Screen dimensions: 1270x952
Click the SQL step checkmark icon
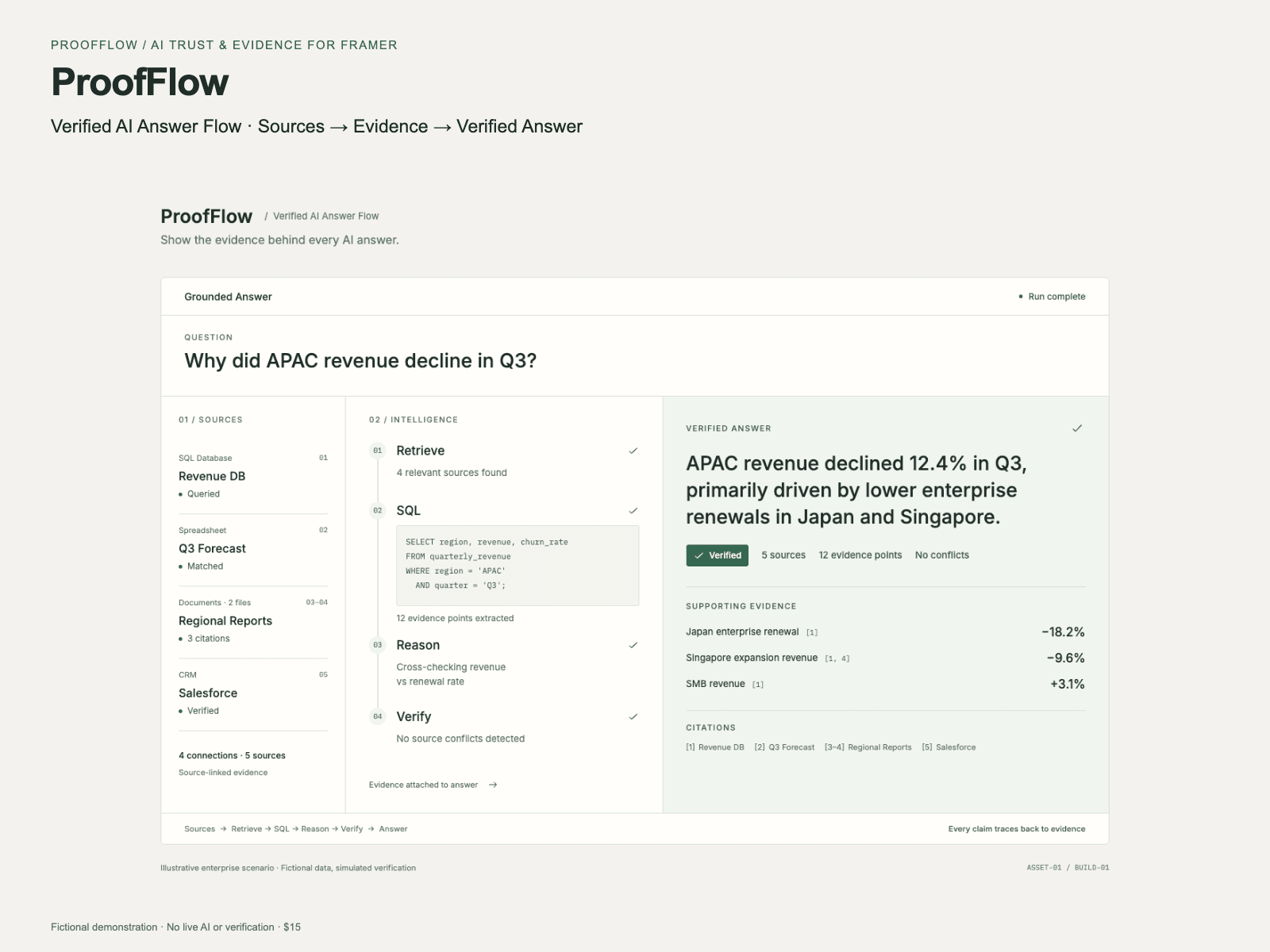tap(633, 511)
